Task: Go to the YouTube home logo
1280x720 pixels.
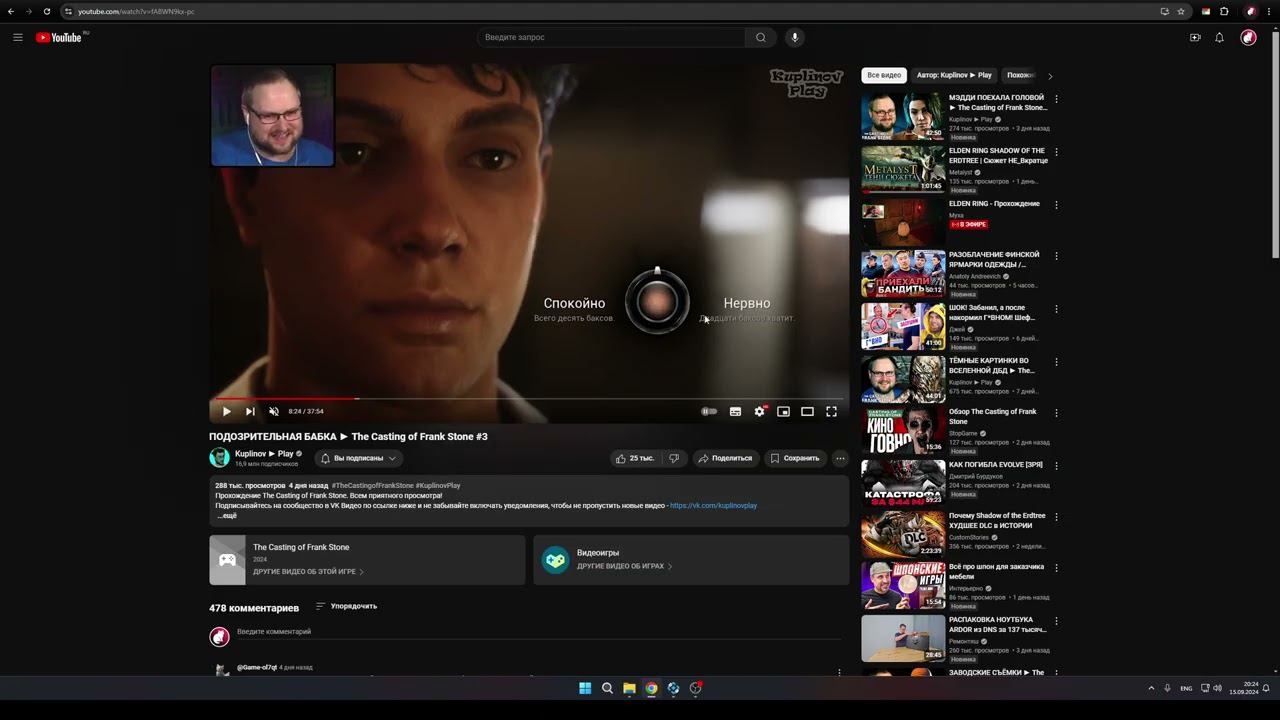Action: [x=60, y=37]
